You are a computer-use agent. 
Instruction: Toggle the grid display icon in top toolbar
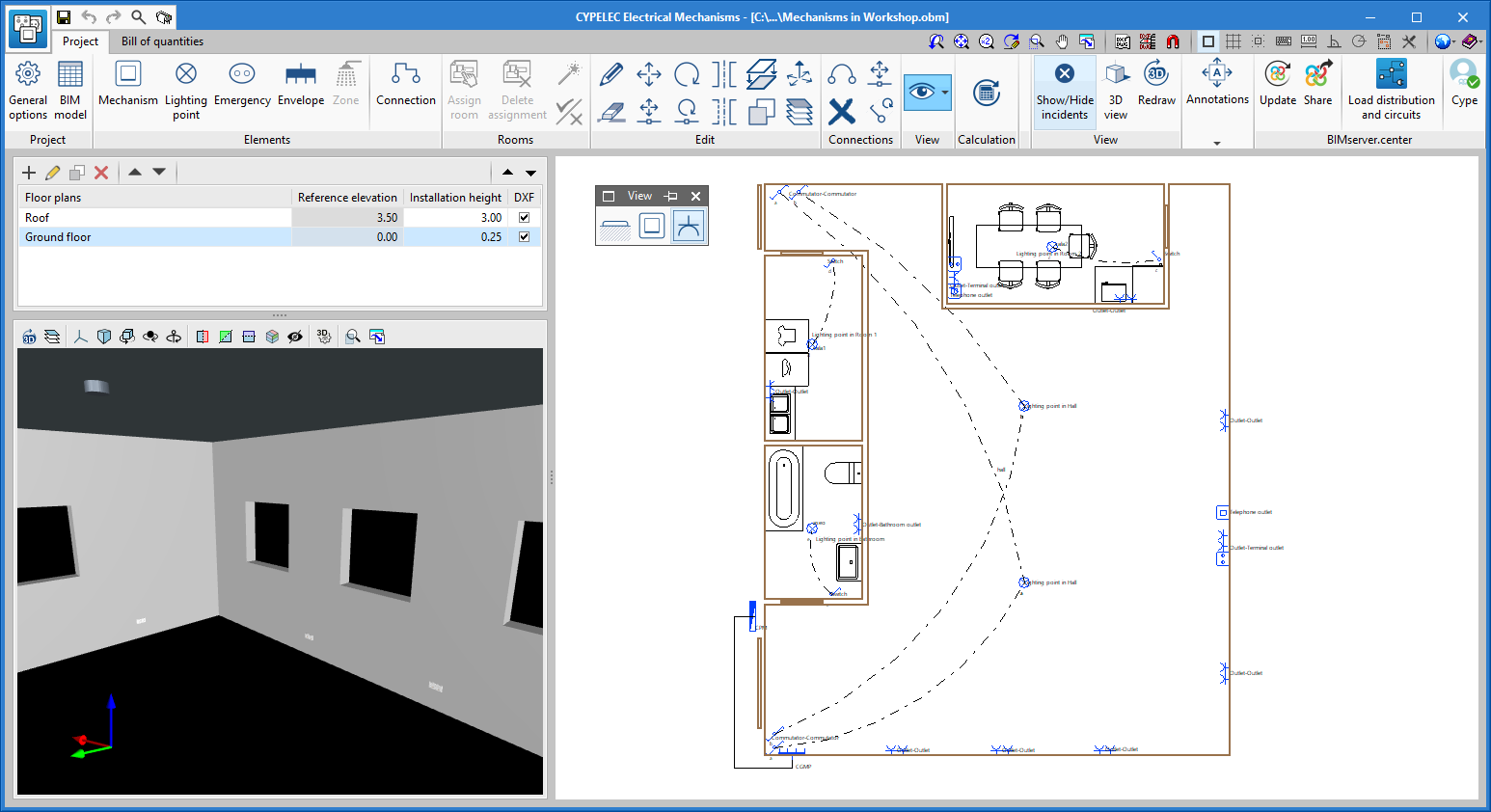tap(1233, 41)
